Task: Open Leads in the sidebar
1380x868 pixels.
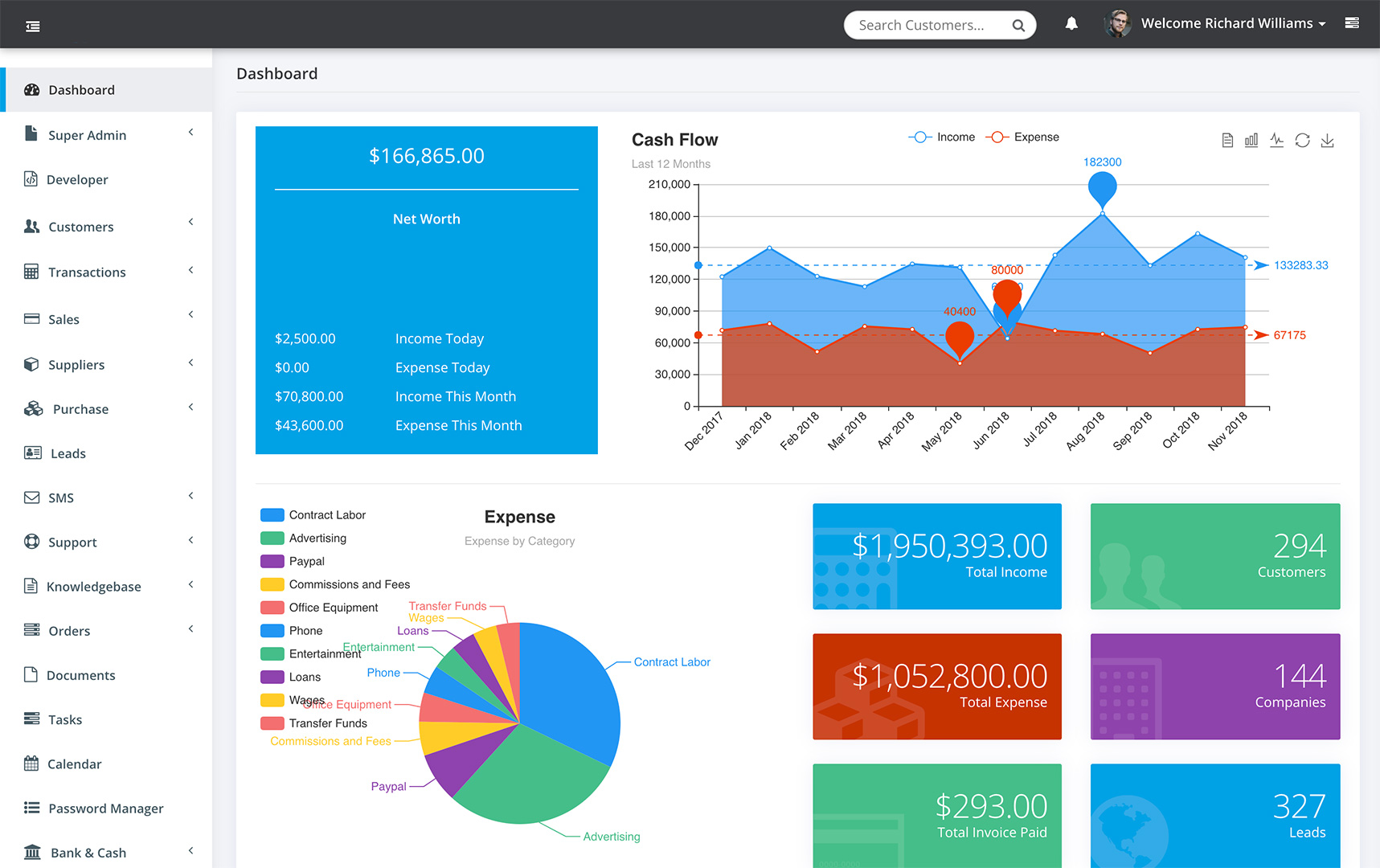Action: click(68, 453)
